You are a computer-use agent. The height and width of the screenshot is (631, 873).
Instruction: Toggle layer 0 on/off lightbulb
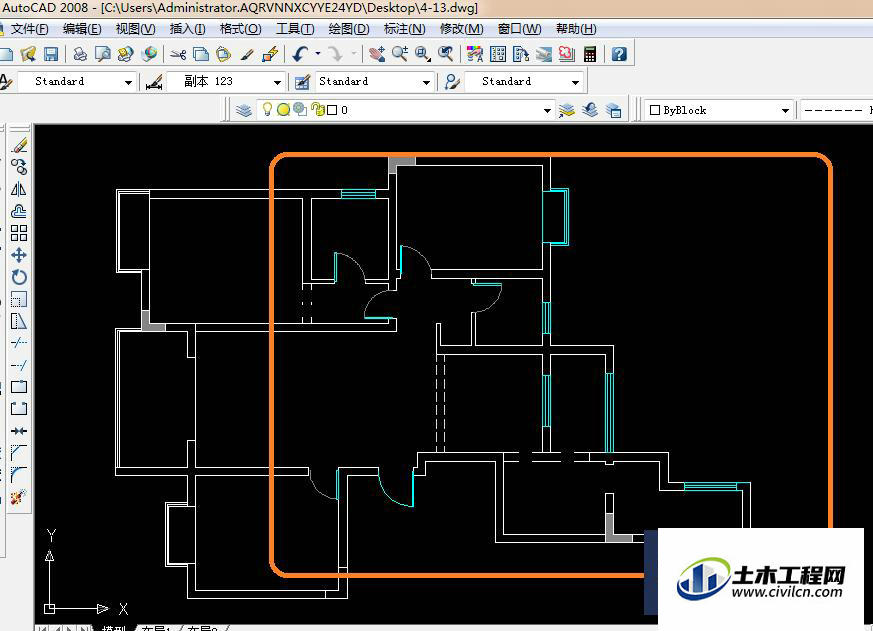[267, 110]
